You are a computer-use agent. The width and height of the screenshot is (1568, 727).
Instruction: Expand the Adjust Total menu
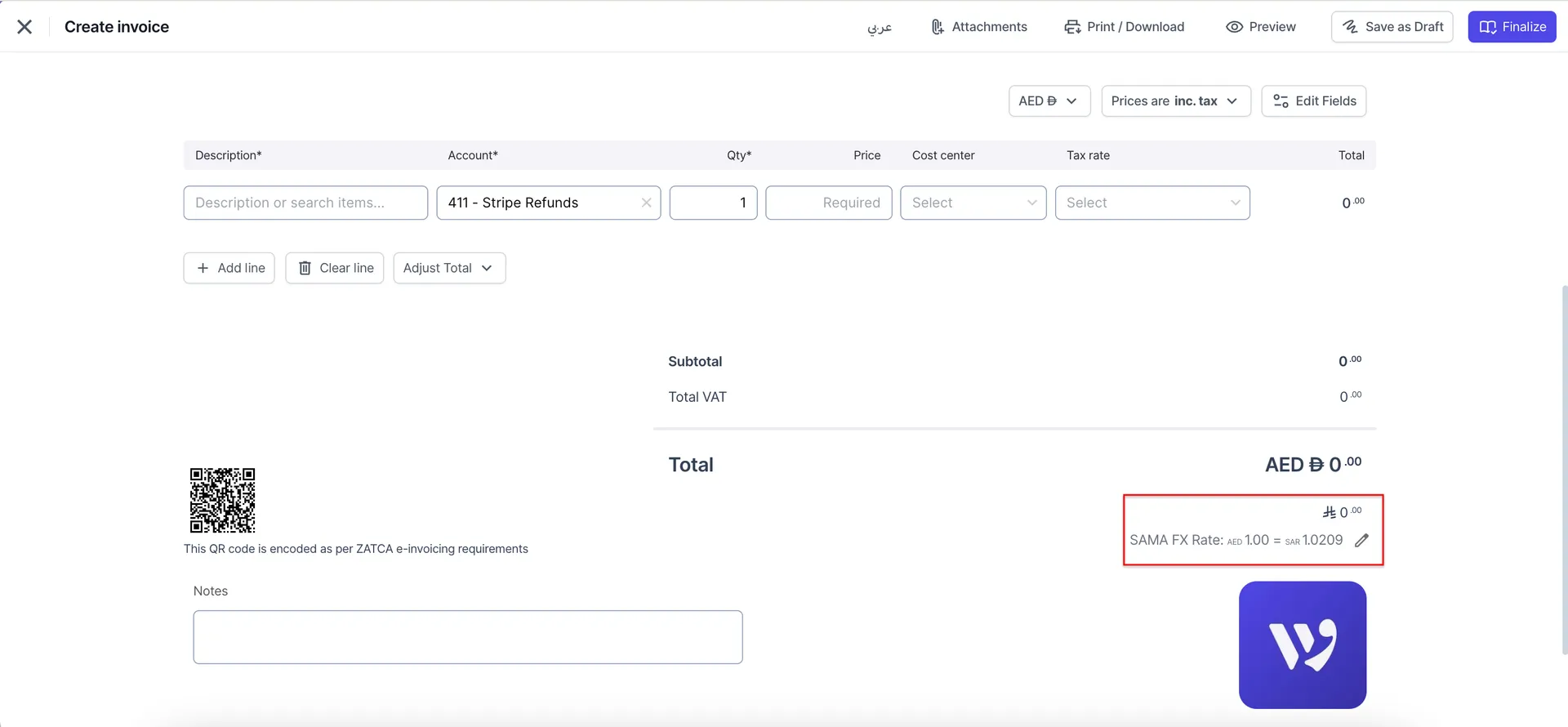[x=449, y=268]
